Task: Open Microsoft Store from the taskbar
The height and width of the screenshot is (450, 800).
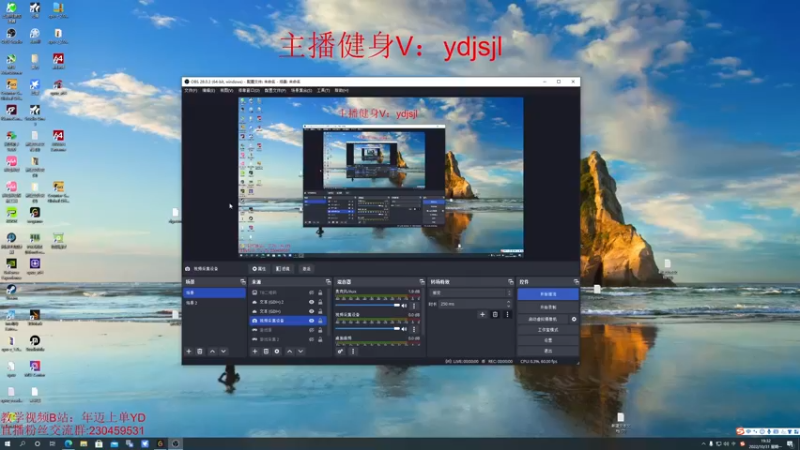Action: coord(98,444)
